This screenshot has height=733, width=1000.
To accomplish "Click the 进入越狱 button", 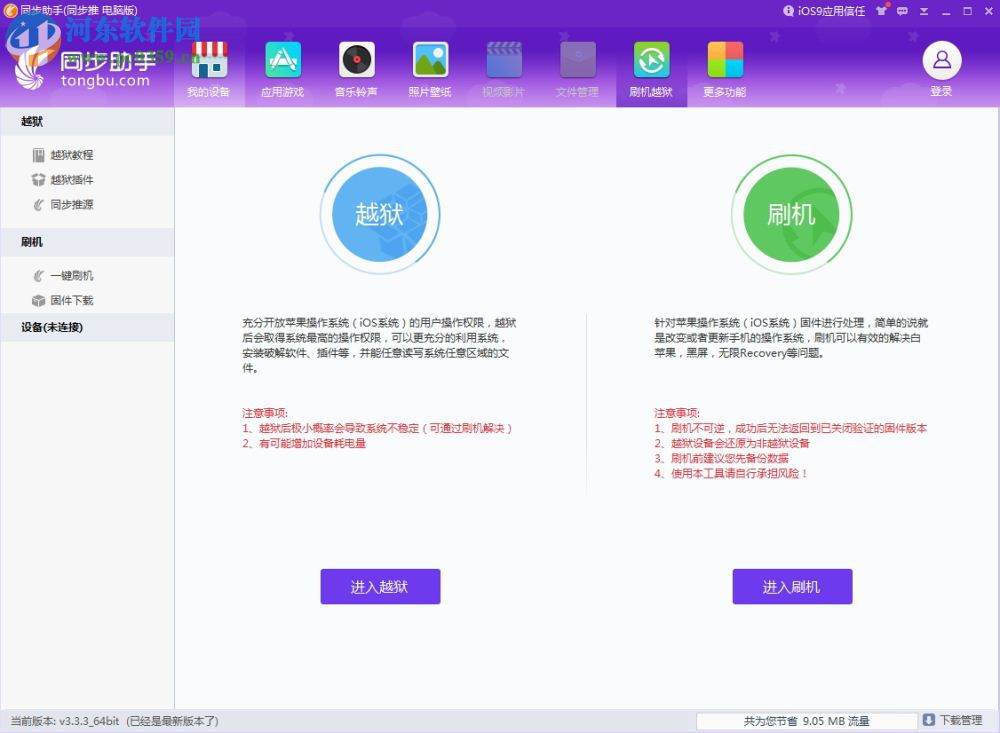I will coord(380,586).
